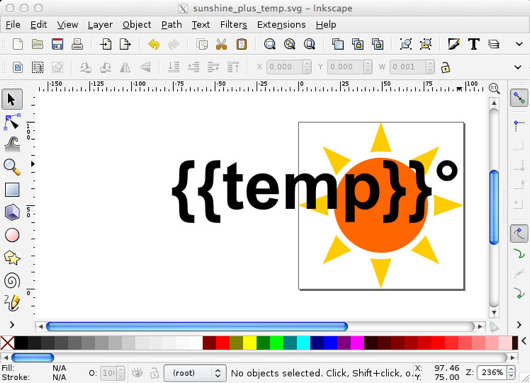This screenshot has height=383, width=530.
Task: Open the Extensions menu
Action: pyautogui.click(x=281, y=25)
